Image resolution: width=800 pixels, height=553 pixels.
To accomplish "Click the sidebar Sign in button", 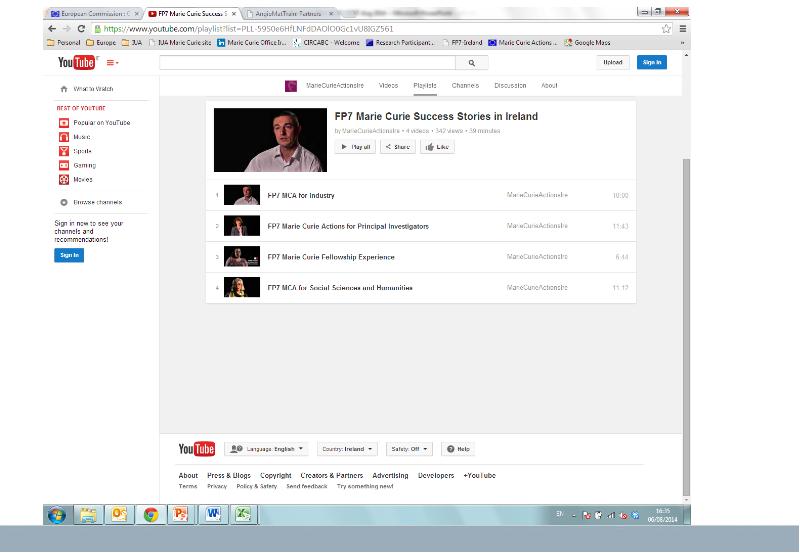I will click(x=69, y=255).
